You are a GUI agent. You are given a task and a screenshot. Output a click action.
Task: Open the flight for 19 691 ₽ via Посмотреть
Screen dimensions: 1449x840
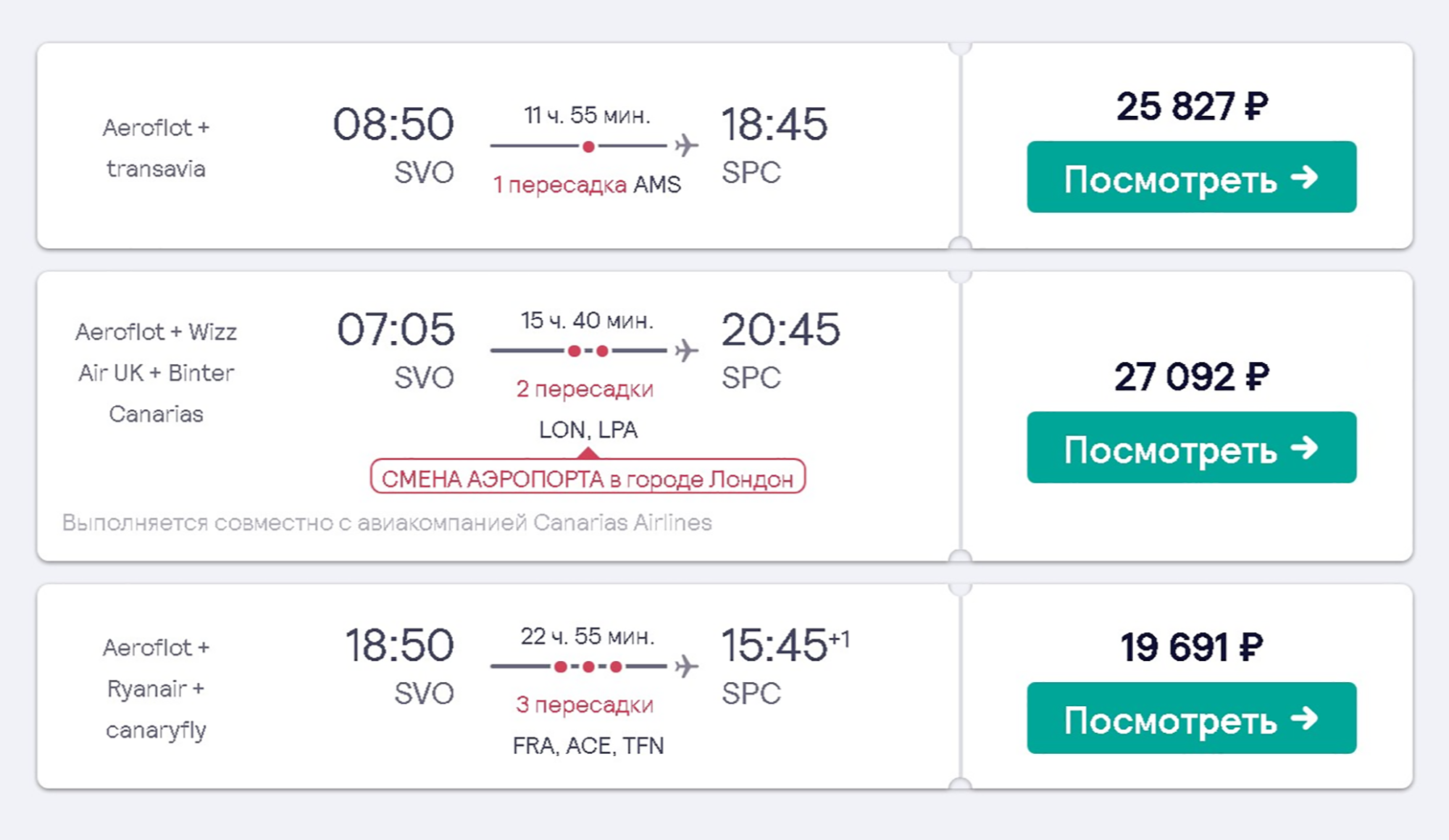click(1192, 718)
